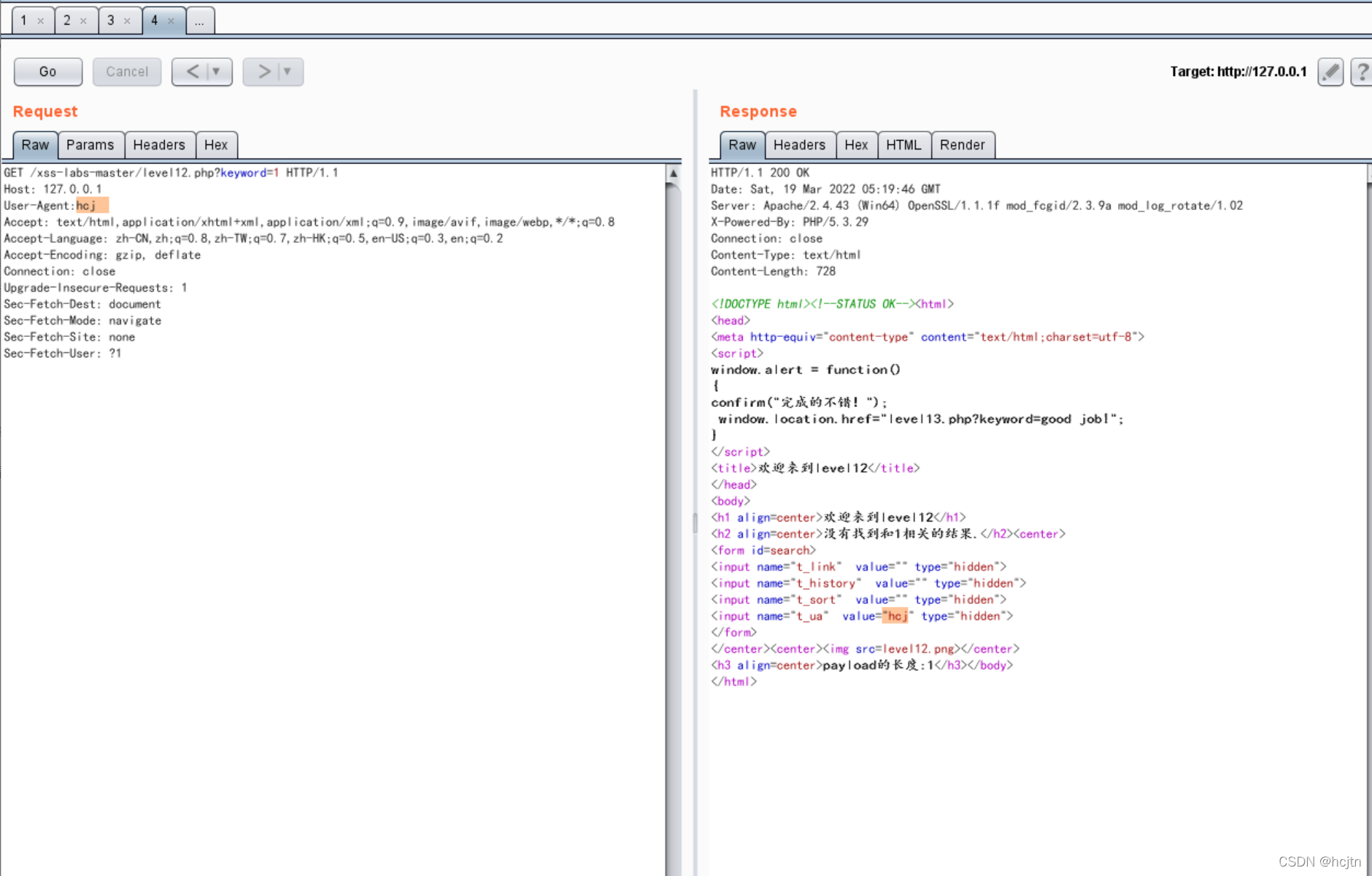The width and height of the screenshot is (1372, 876).
Task: Open a new tab via the ... tab
Action: pyautogui.click(x=200, y=20)
